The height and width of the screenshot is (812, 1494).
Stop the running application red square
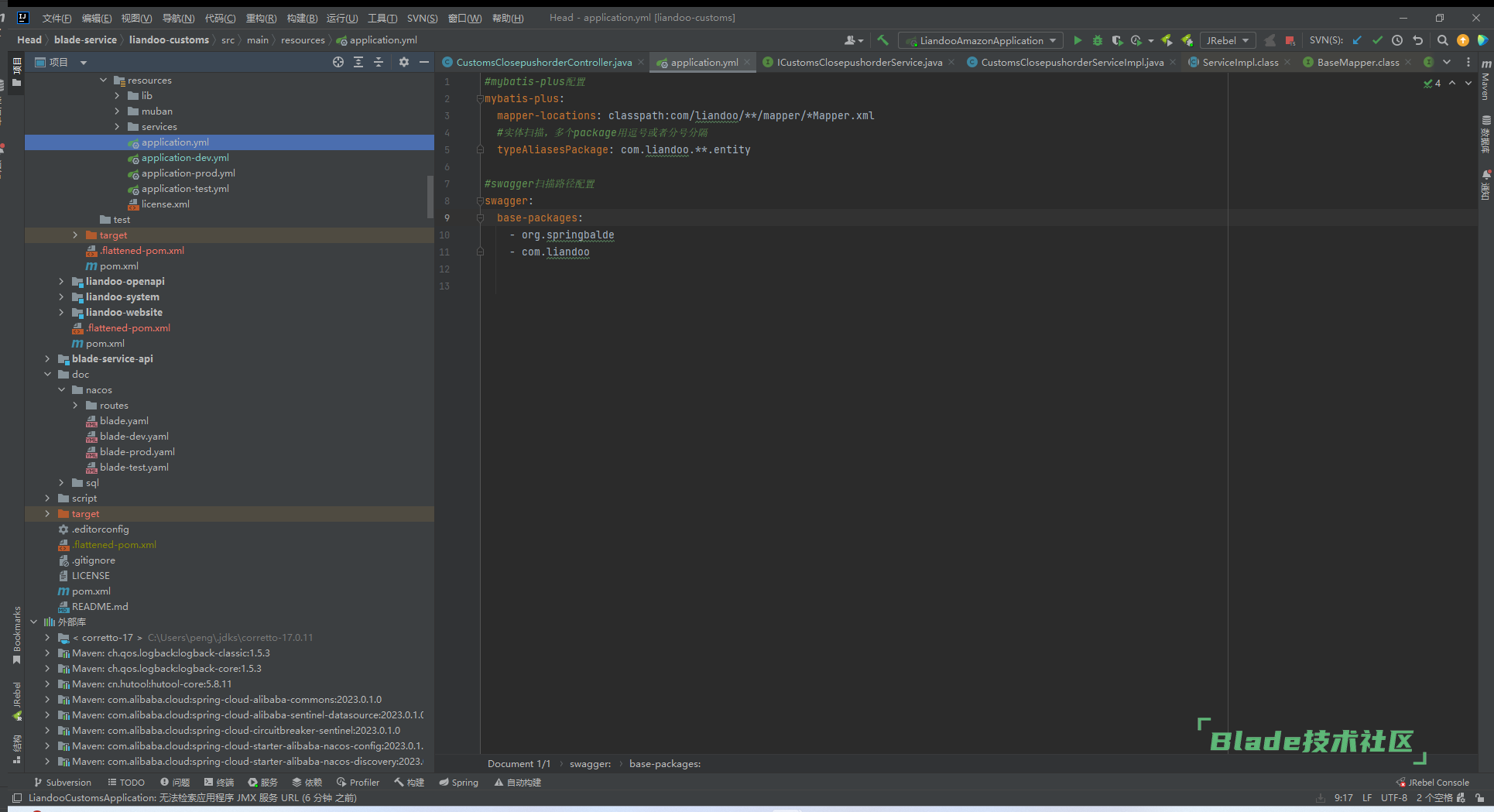pyautogui.click(x=1290, y=40)
